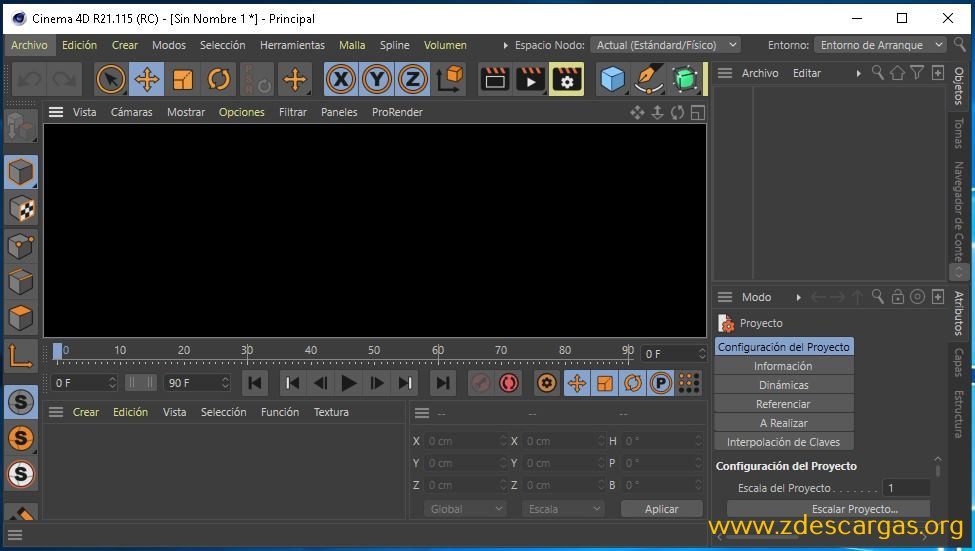The height and width of the screenshot is (551, 975).
Task: Toggle Position keyframe recording
Action: (x=576, y=383)
